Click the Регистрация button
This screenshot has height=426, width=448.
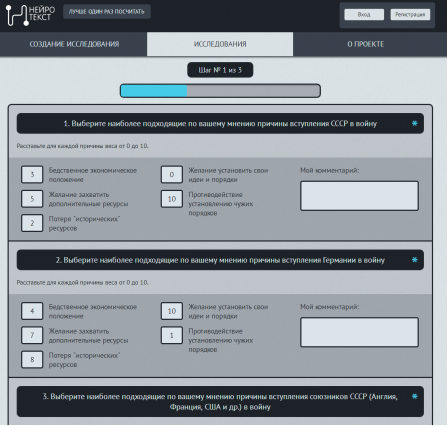(x=410, y=15)
